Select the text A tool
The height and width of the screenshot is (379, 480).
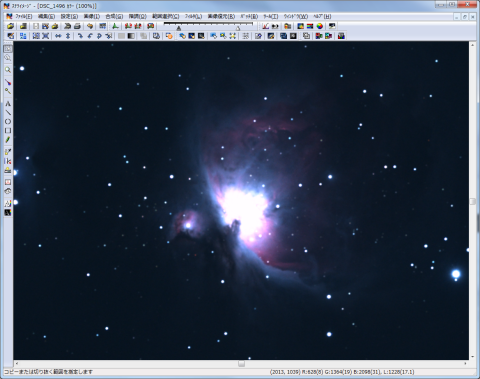pos(8,104)
